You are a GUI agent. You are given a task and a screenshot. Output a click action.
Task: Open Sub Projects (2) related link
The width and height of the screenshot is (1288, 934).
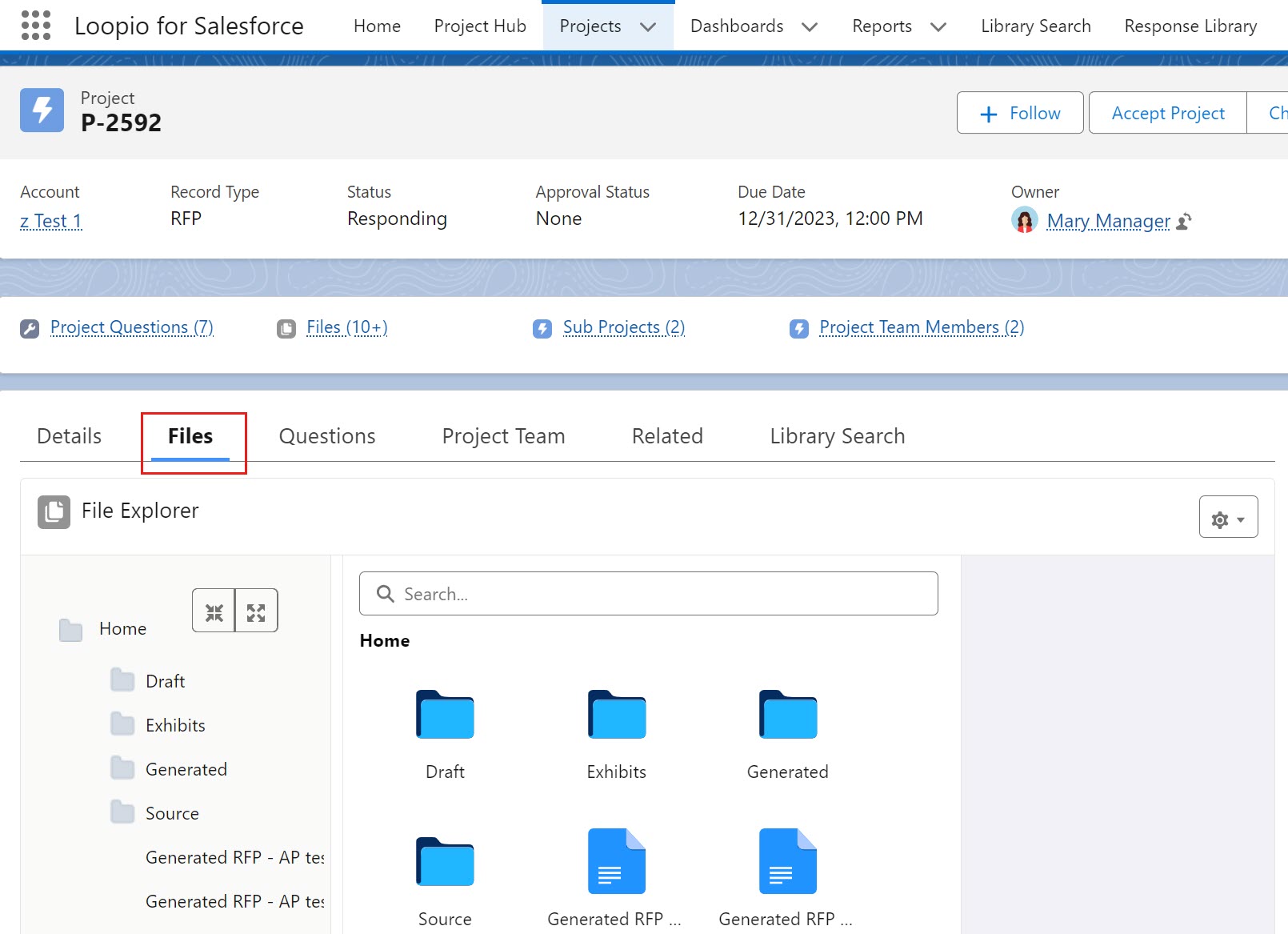[x=624, y=327]
